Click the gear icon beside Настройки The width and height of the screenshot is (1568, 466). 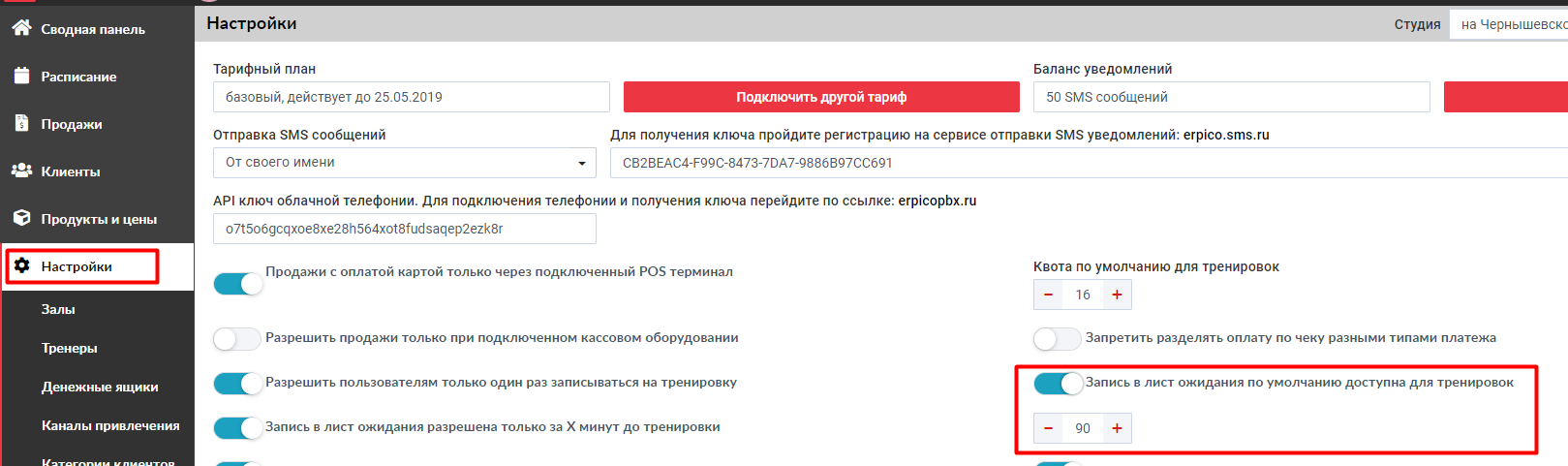coord(21,265)
